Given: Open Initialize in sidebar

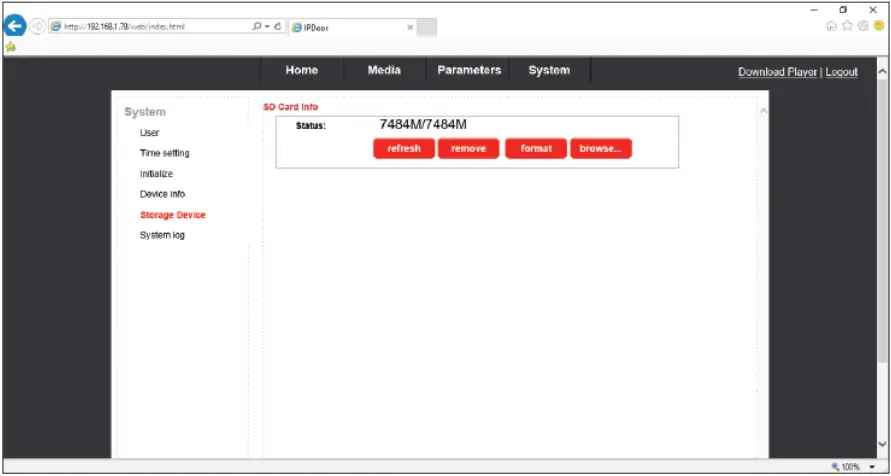Looking at the screenshot, I should pos(156,174).
